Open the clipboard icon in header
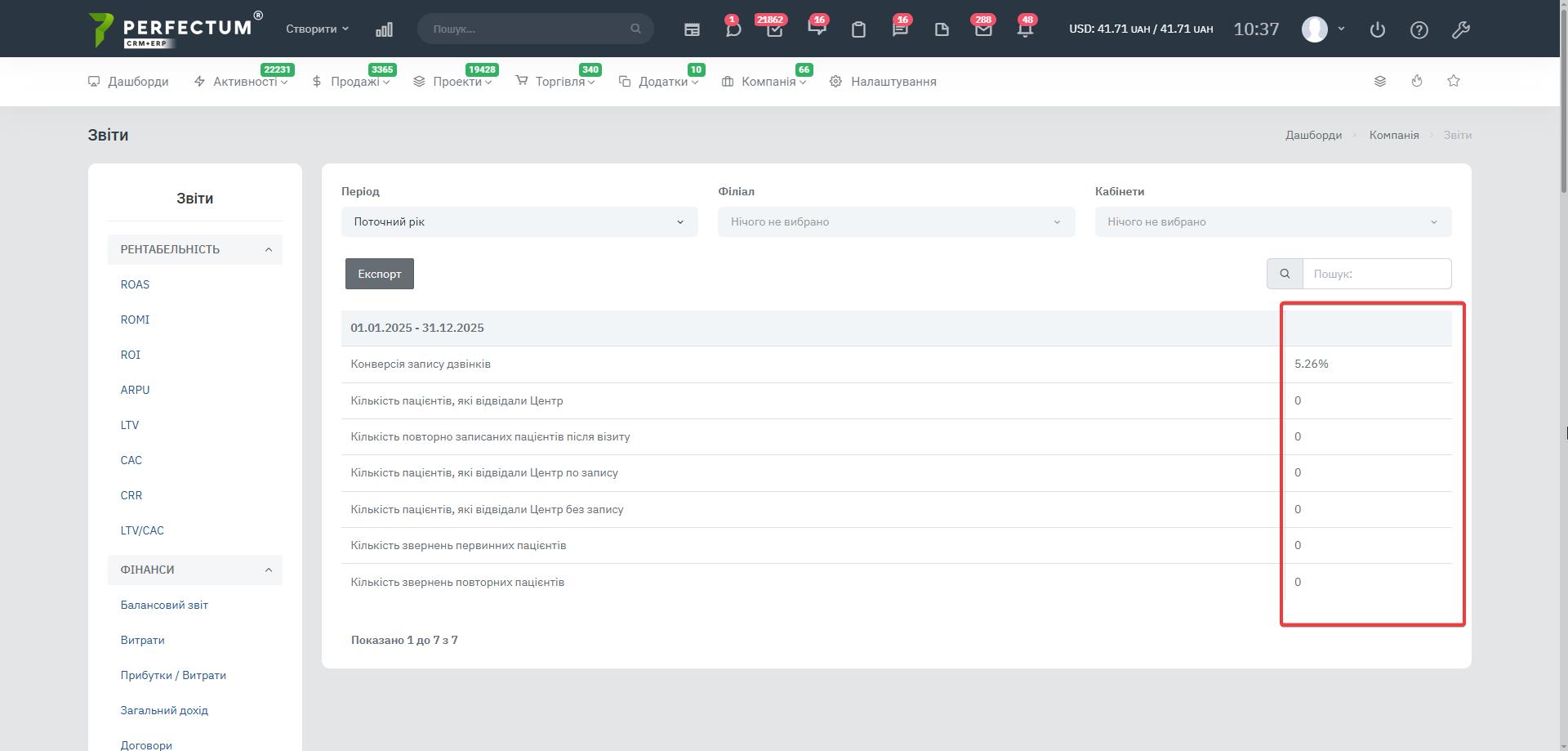1568x751 pixels. pos(858,29)
